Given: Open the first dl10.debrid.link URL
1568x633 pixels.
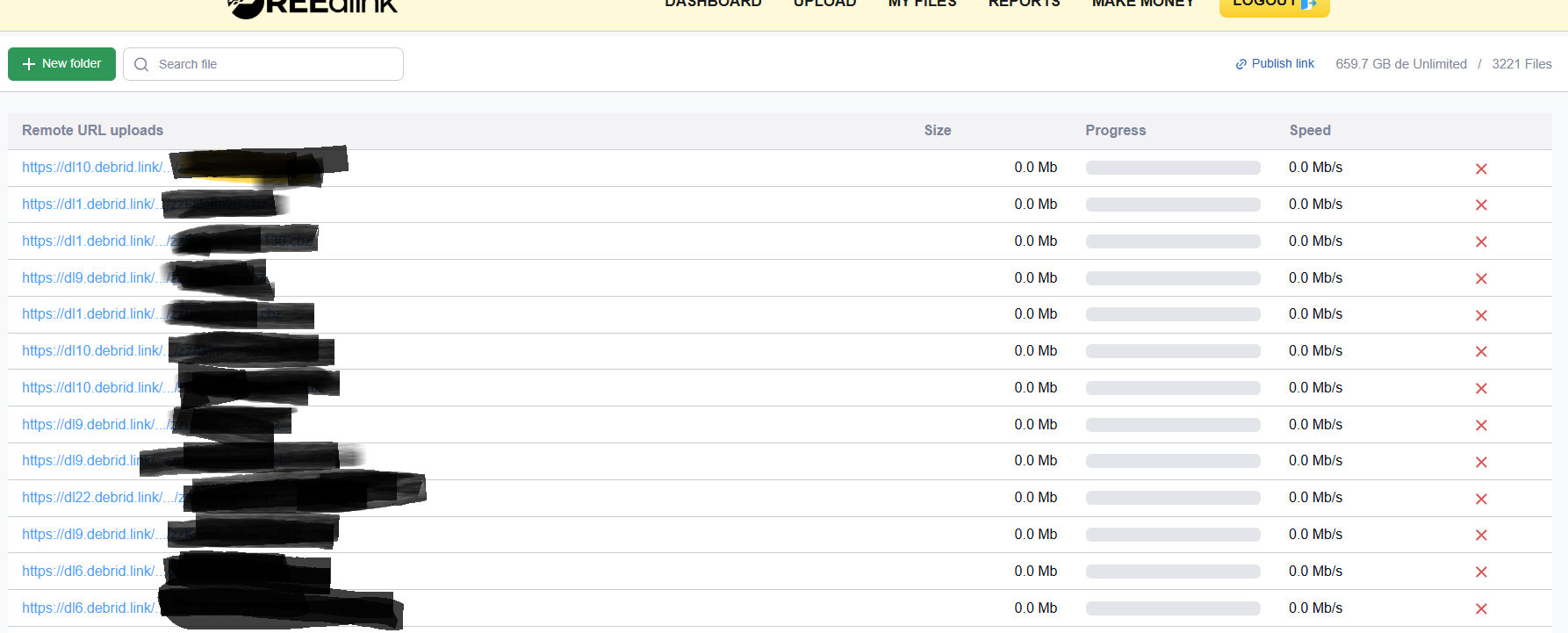Looking at the screenshot, I should pyautogui.click(x=97, y=167).
